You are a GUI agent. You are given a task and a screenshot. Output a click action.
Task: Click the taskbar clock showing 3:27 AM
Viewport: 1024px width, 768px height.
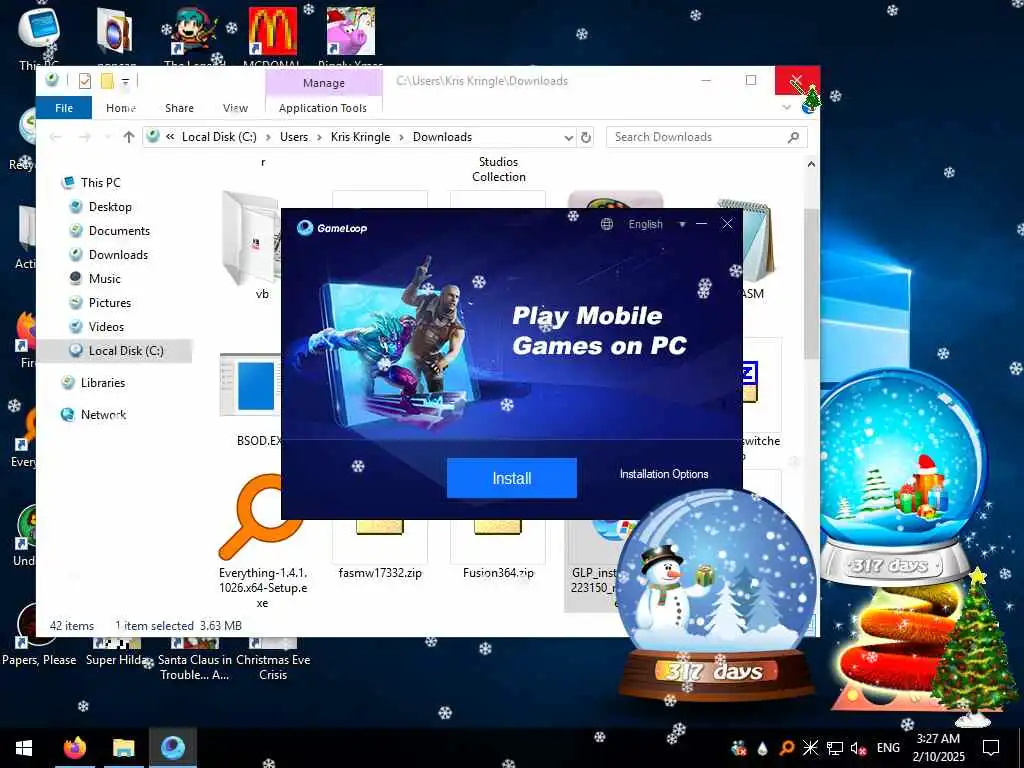(938, 748)
